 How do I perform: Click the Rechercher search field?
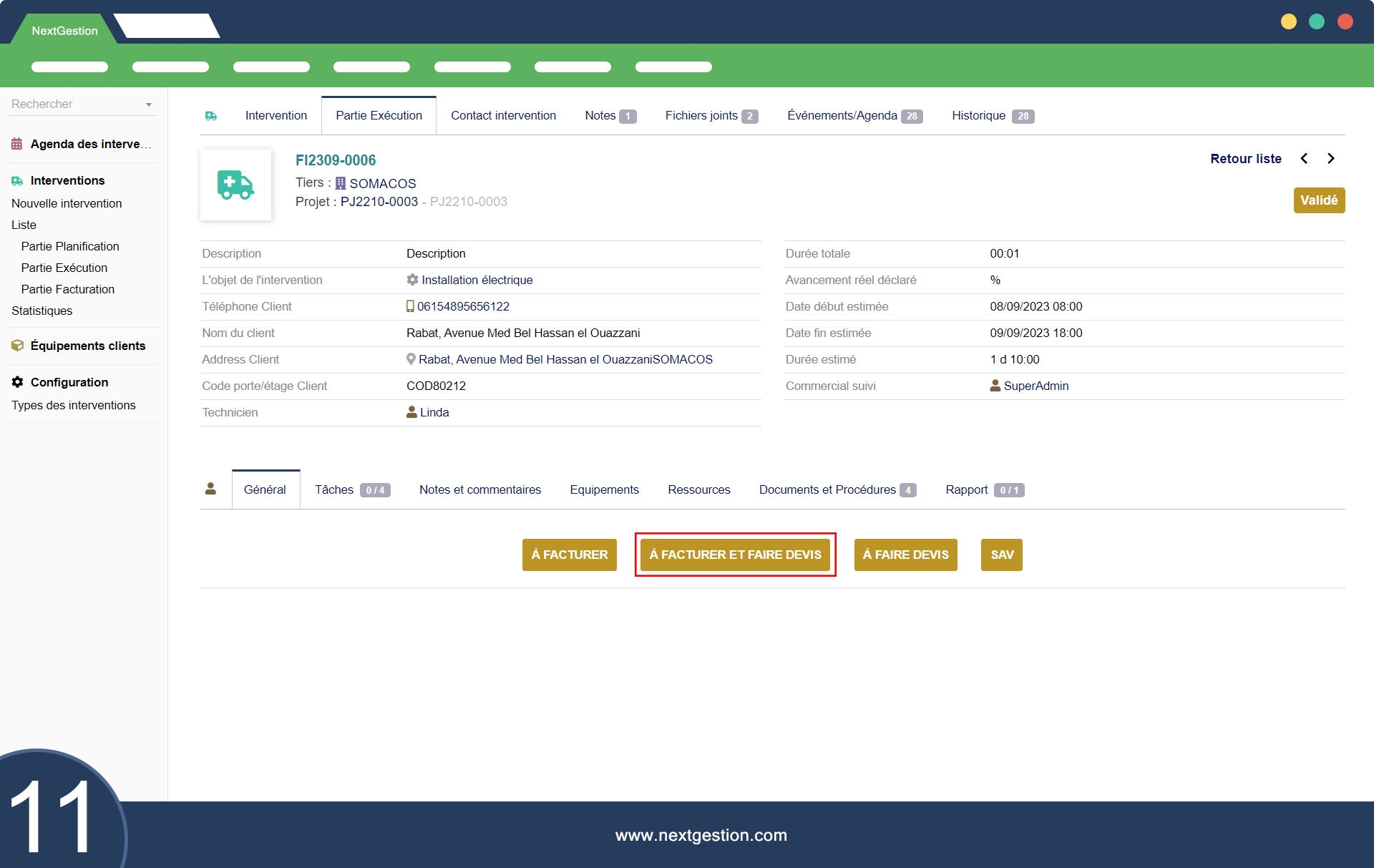[x=72, y=104]
